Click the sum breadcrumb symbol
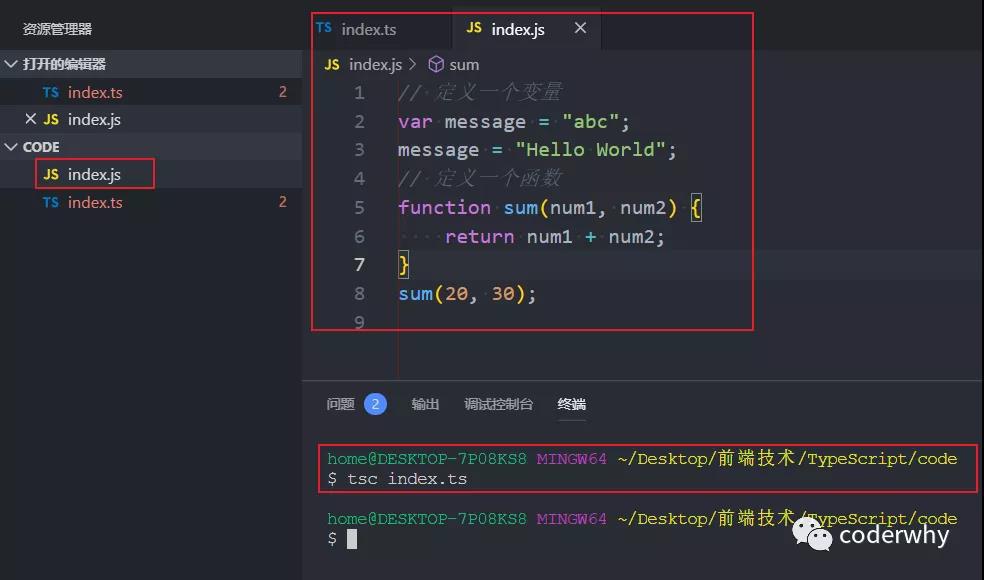 point(464,65)
